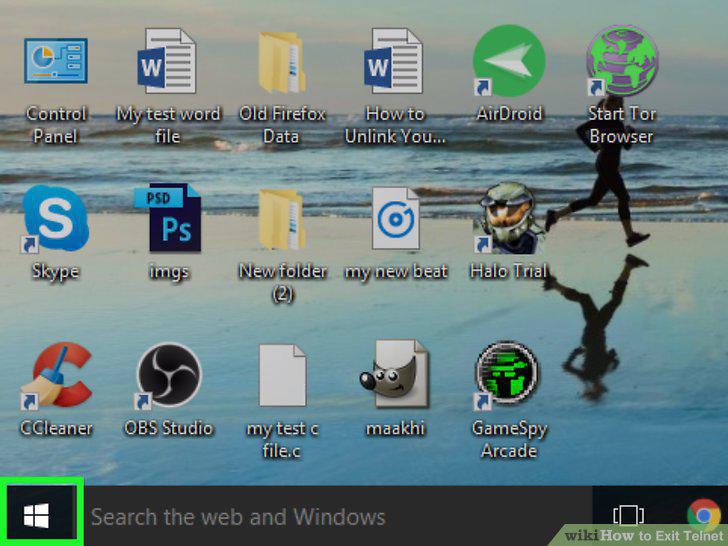Viewport: 728px width, 546px height.
Task: Click the imgs label text
Action: click(x=169, y=272)
